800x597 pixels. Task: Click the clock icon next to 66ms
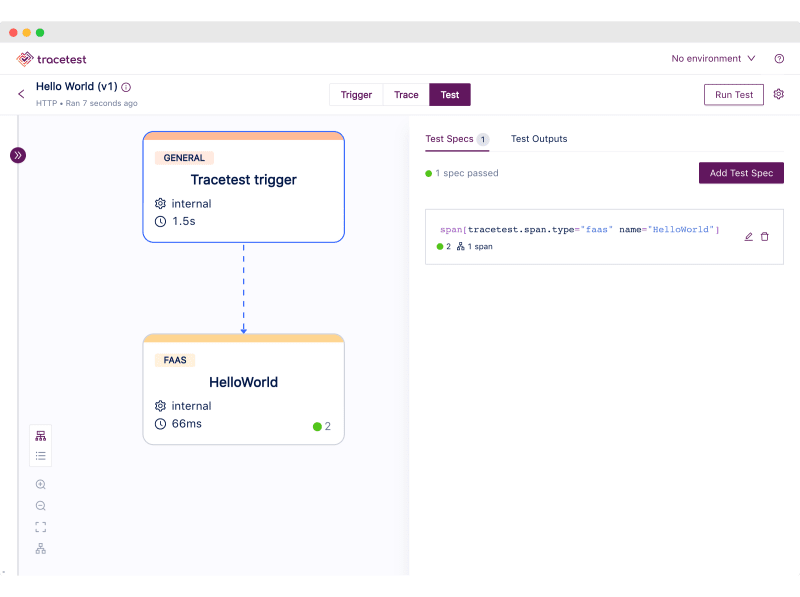pyautogui.click(x=160, y=424)
